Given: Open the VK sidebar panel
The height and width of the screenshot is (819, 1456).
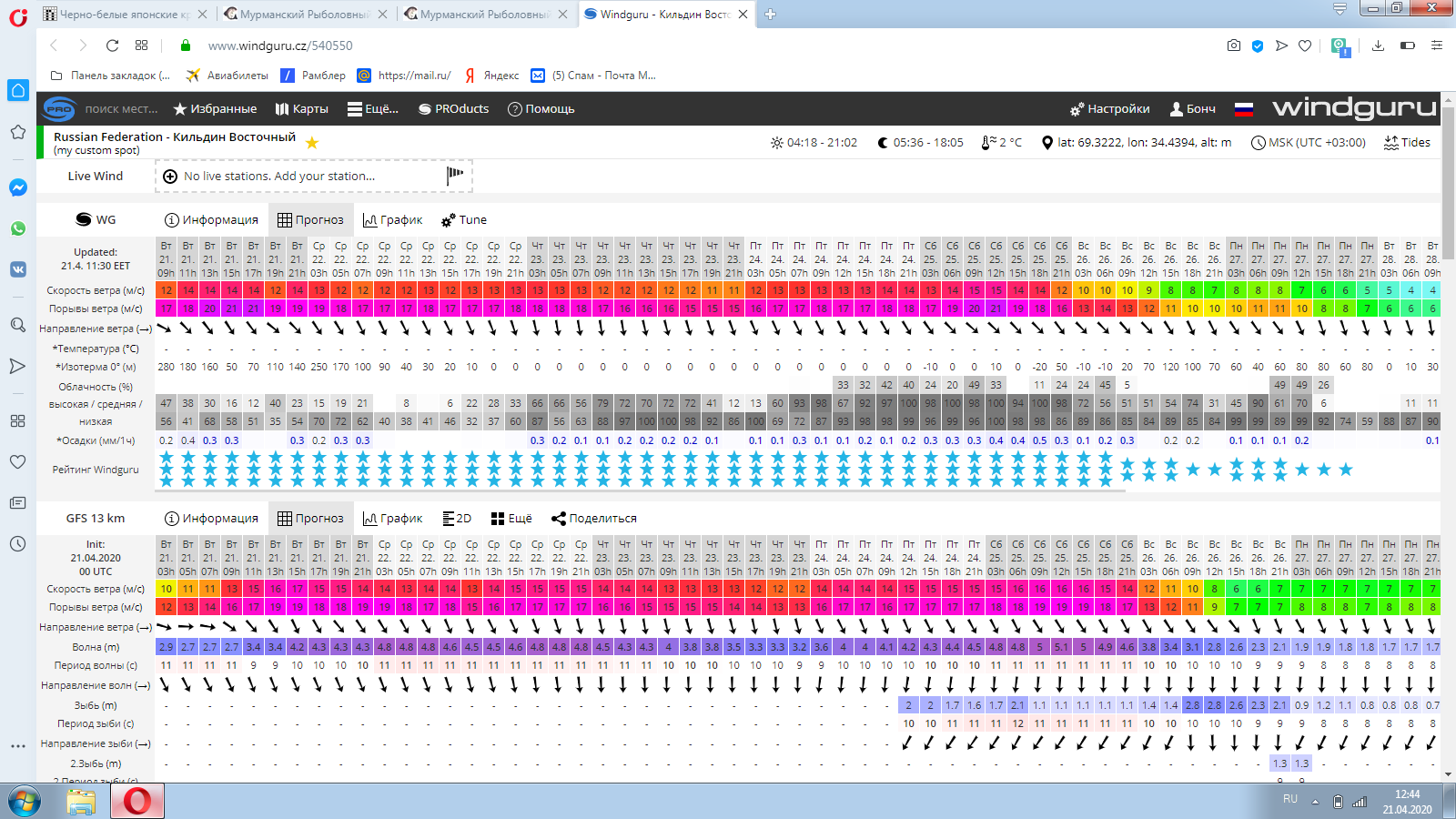Looking at the screenshot, I should (x=17, y=269).
